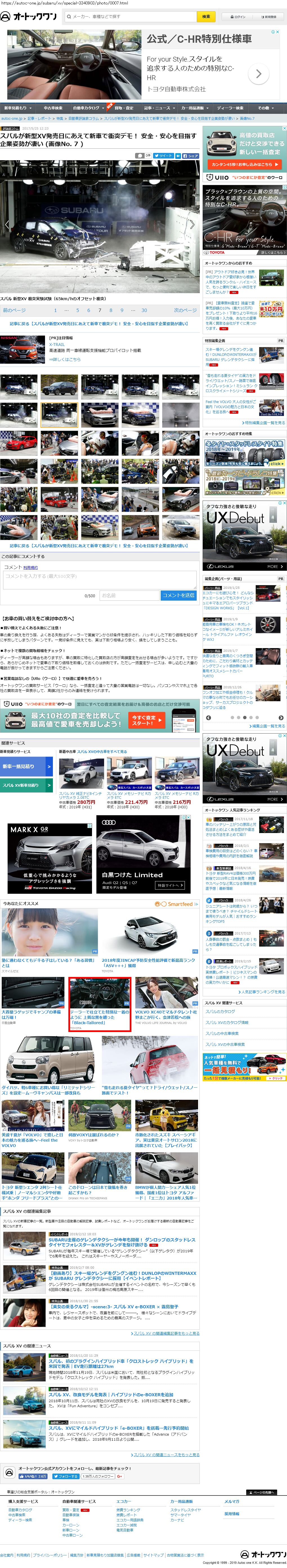Image resolution: width=287 pixels, height=1568 pixels.
Task: Open the 採用情報 footer link
Action: pos(232,1514)
